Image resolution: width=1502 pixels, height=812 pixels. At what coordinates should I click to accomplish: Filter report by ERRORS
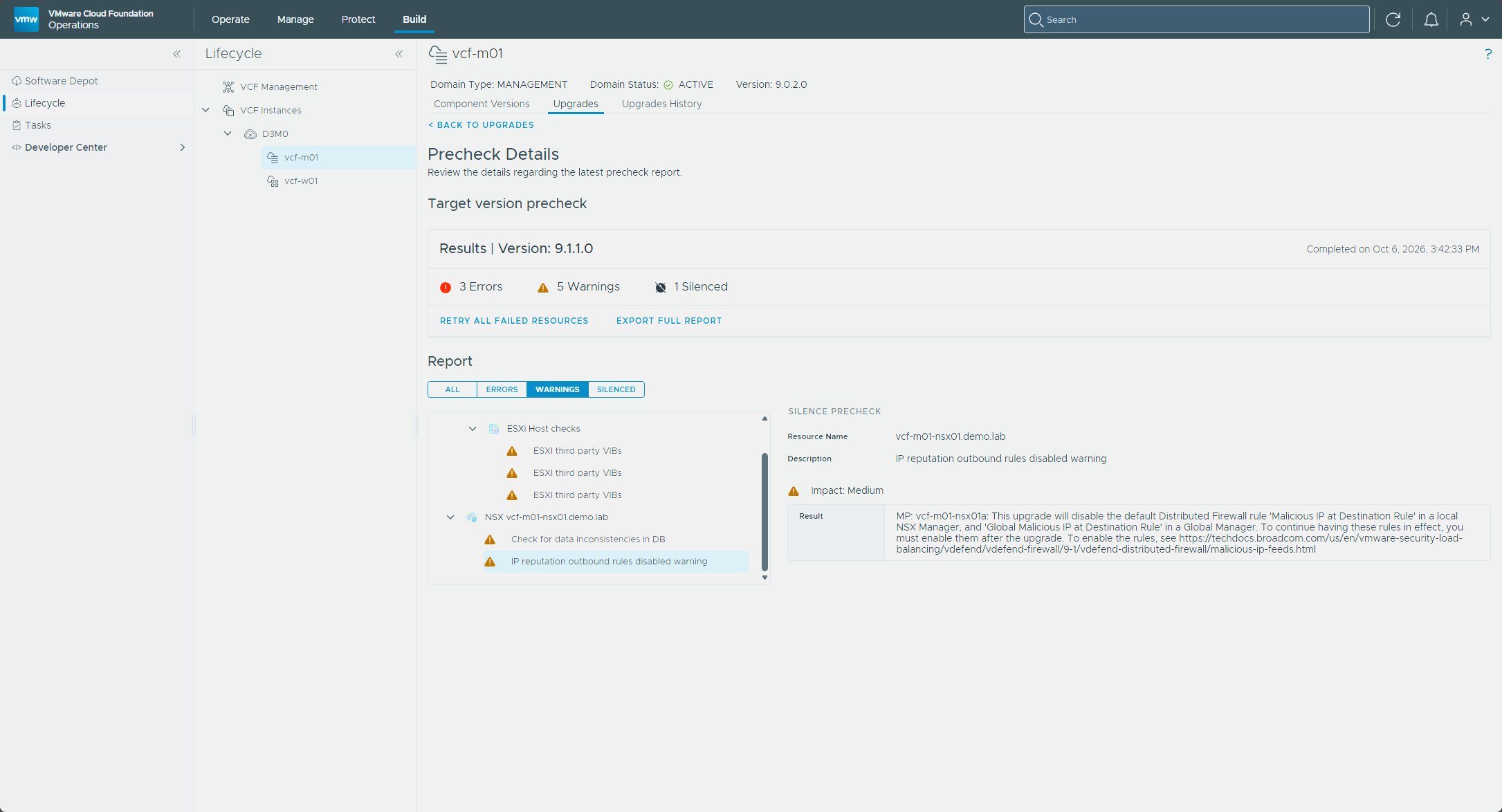(502, 389)
